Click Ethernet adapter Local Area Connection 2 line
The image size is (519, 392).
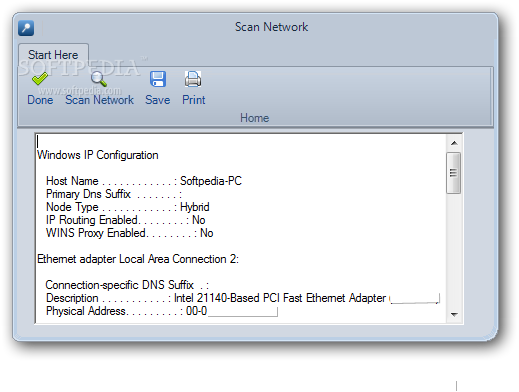pyautogui.click(x=138, y=259)
